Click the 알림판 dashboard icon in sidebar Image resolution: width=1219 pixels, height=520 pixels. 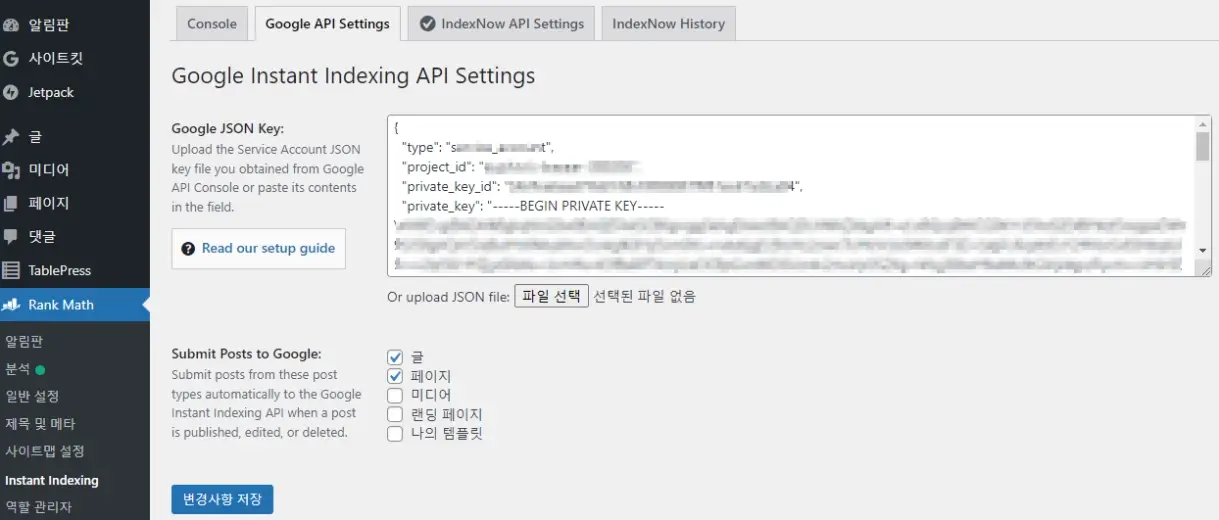click(x=11, y=25)
